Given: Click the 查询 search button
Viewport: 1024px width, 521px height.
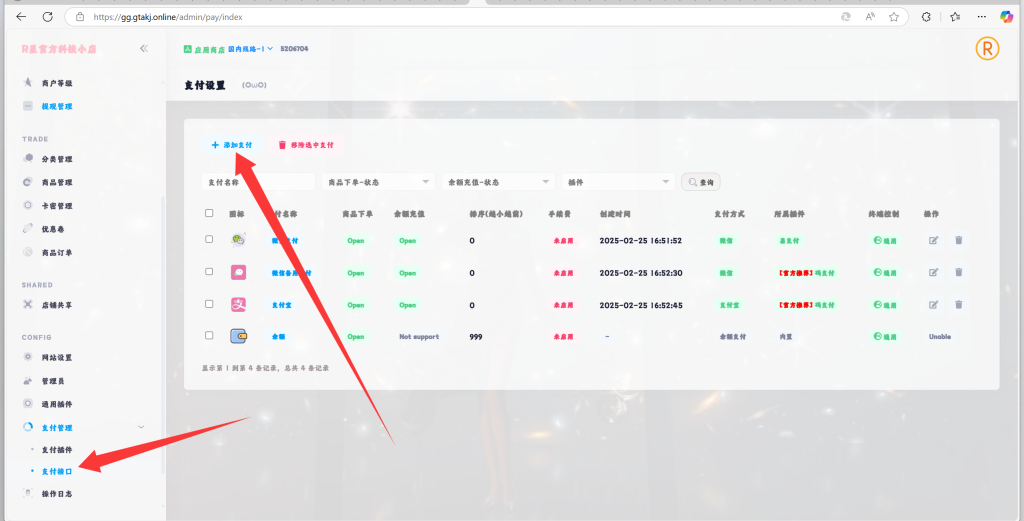Looking at the screenshot, I should click(700, 182).
